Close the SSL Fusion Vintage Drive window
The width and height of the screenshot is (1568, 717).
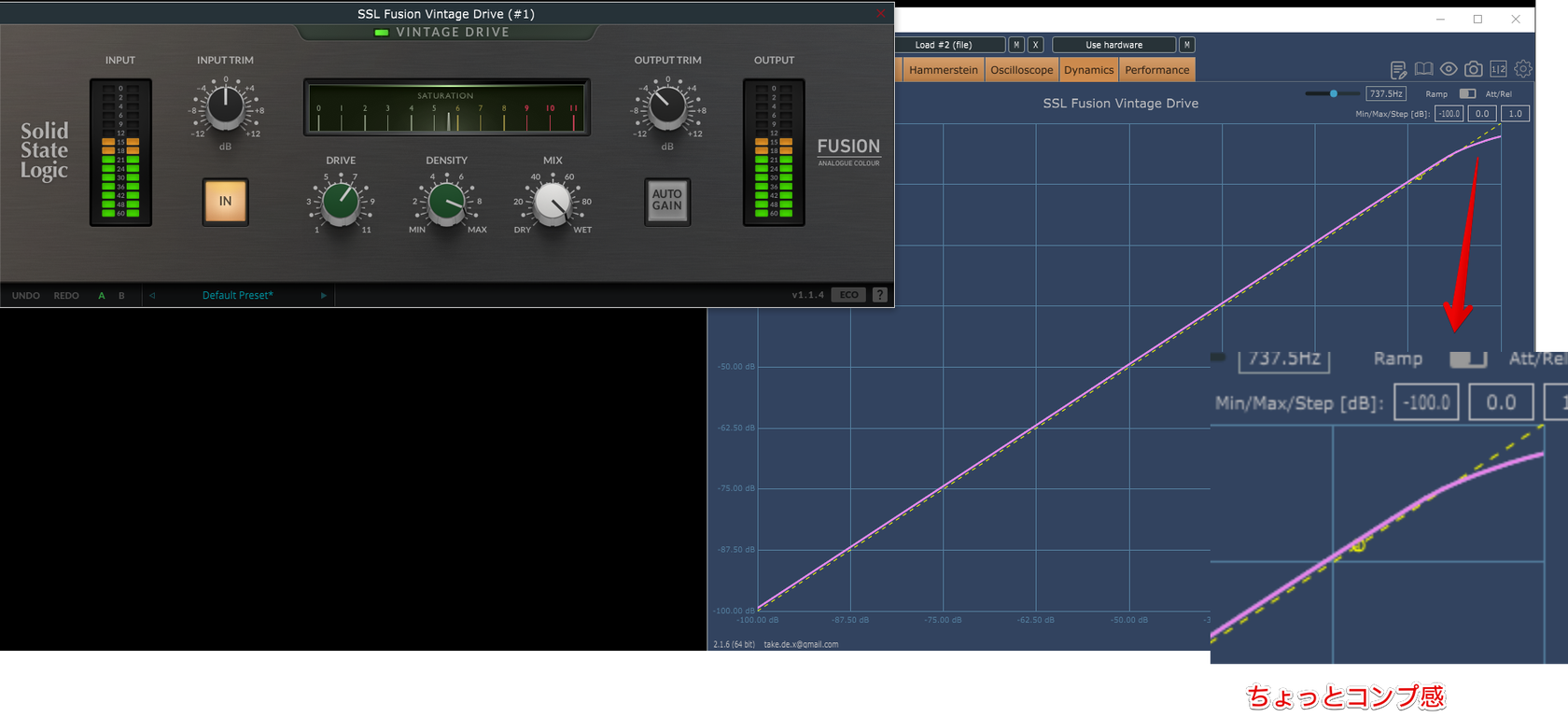point(880,13)
